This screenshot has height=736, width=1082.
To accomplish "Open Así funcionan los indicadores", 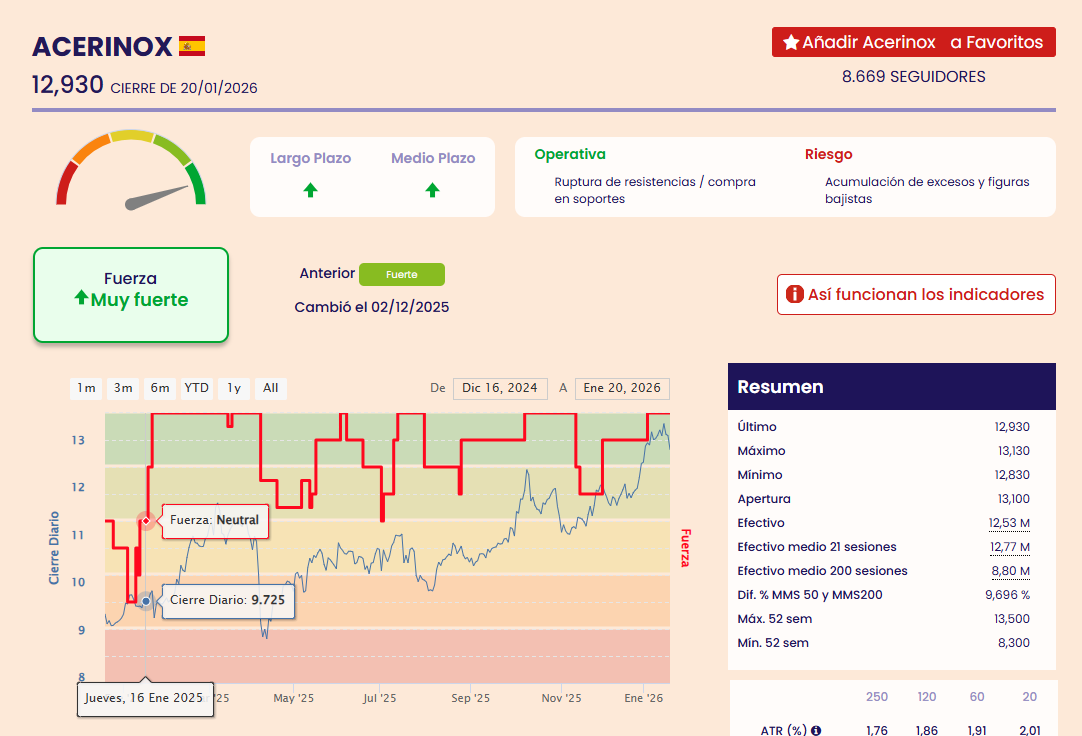I will pyautogui.click(x=916, y=295).
